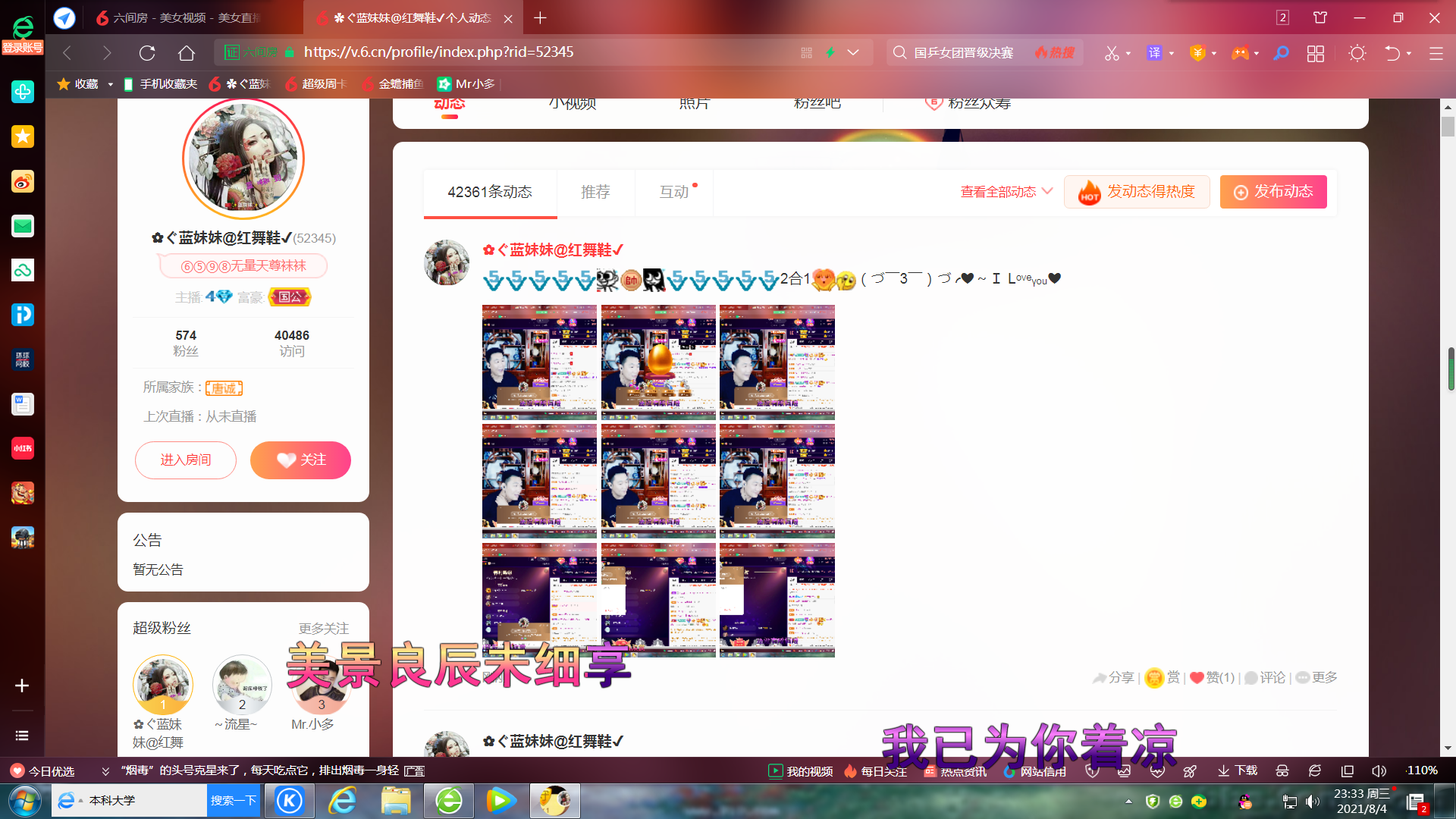The image size is (1456, 819).
Task: Open the Word document sidebar icon
Action: coord(23,404)
